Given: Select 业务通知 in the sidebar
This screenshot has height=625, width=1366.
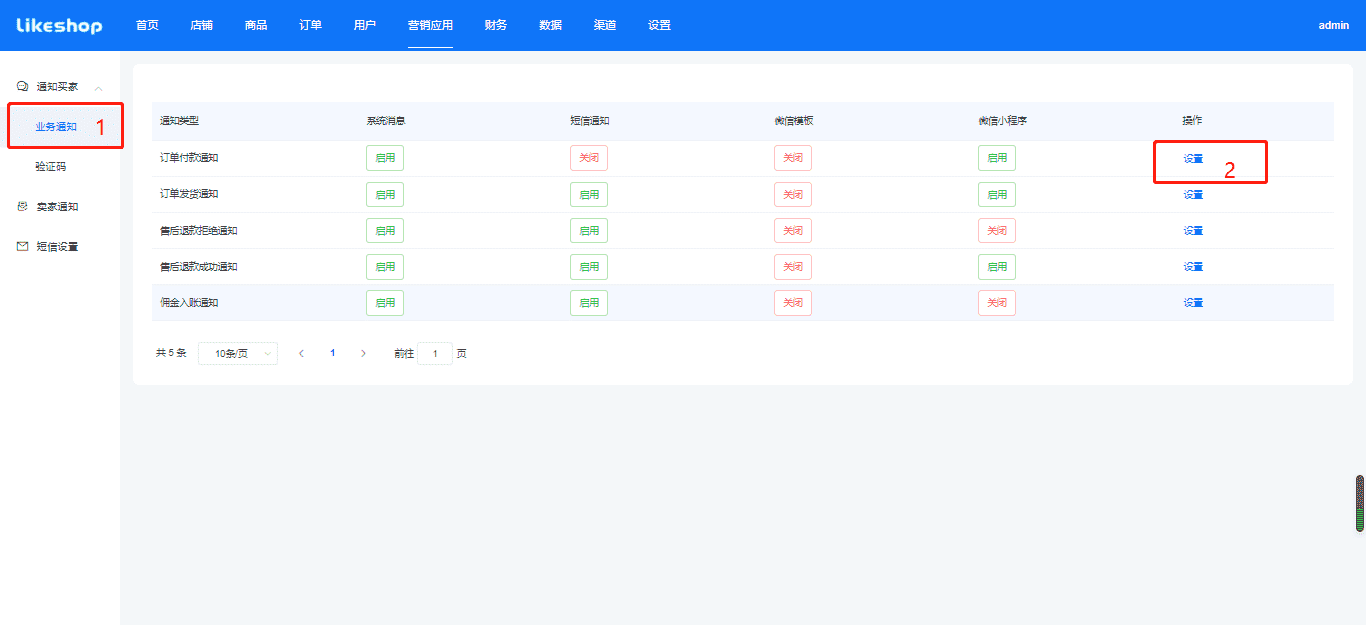Looking at the screenshot, I should coord(56,127).
